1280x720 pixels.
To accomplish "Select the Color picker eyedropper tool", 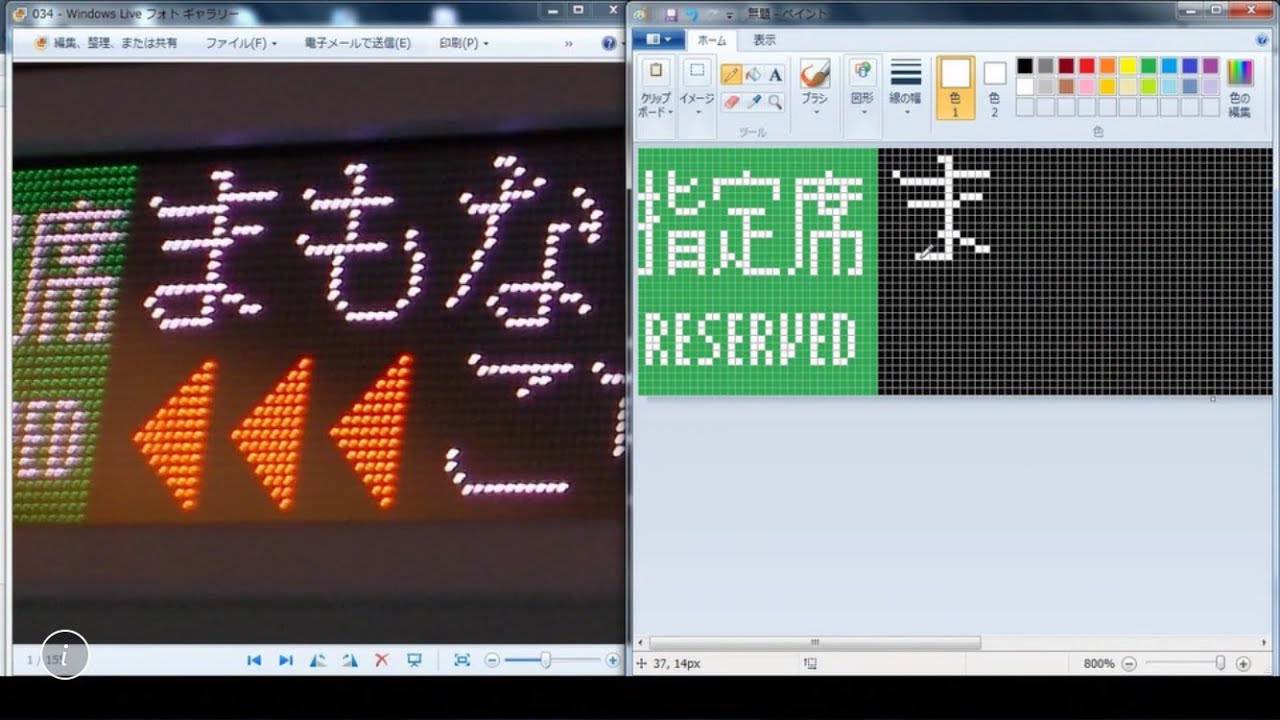I will (753, 102).
